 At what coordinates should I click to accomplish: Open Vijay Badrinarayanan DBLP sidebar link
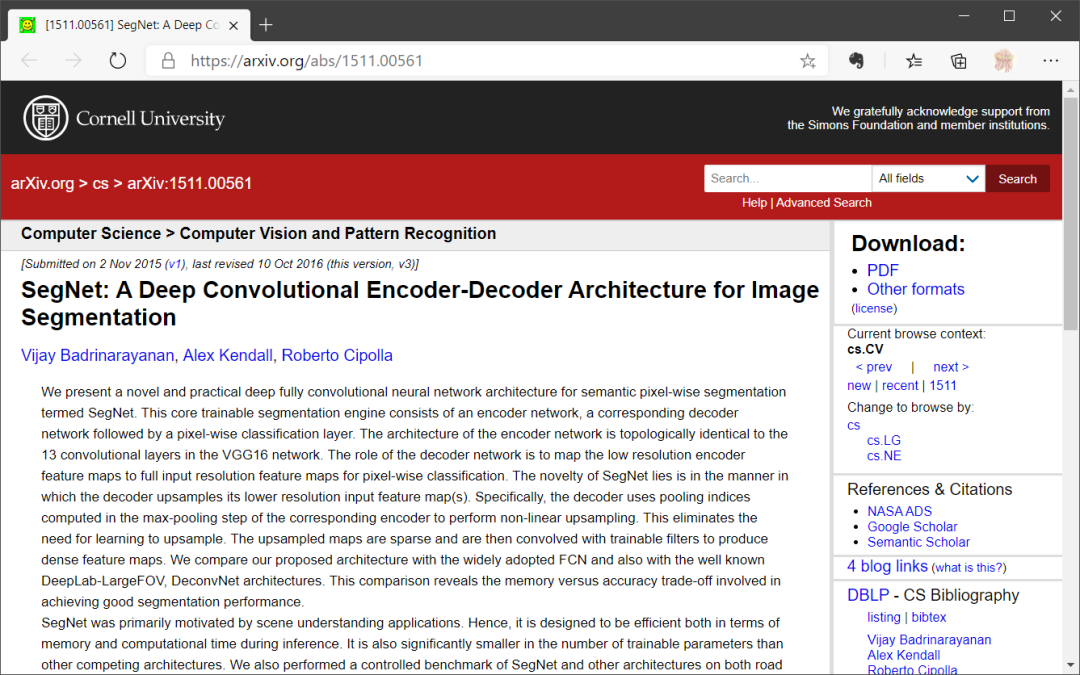(928, 640)
